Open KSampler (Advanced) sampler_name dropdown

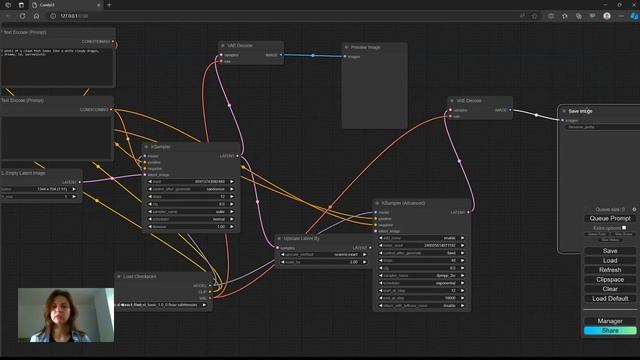coord(422,276)
